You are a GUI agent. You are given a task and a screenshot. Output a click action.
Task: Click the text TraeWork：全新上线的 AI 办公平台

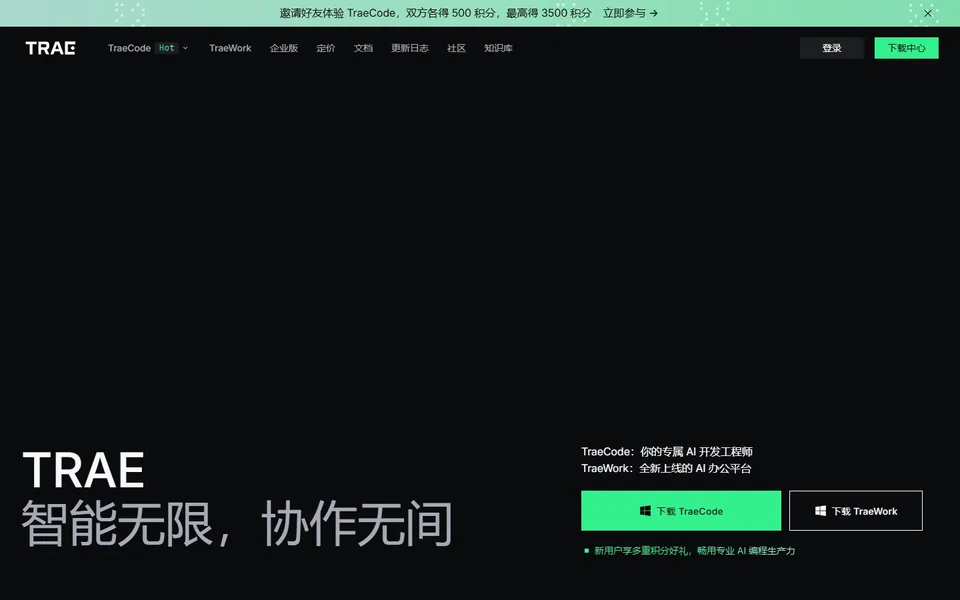666,468
